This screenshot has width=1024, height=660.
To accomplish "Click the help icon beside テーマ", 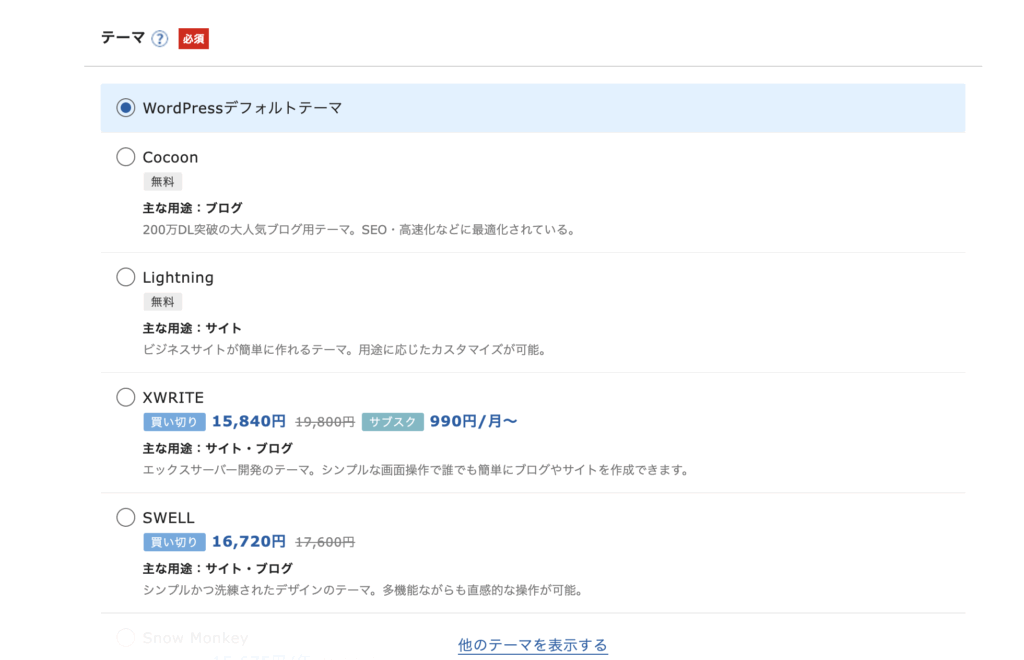I will click(x=160, y=39).
